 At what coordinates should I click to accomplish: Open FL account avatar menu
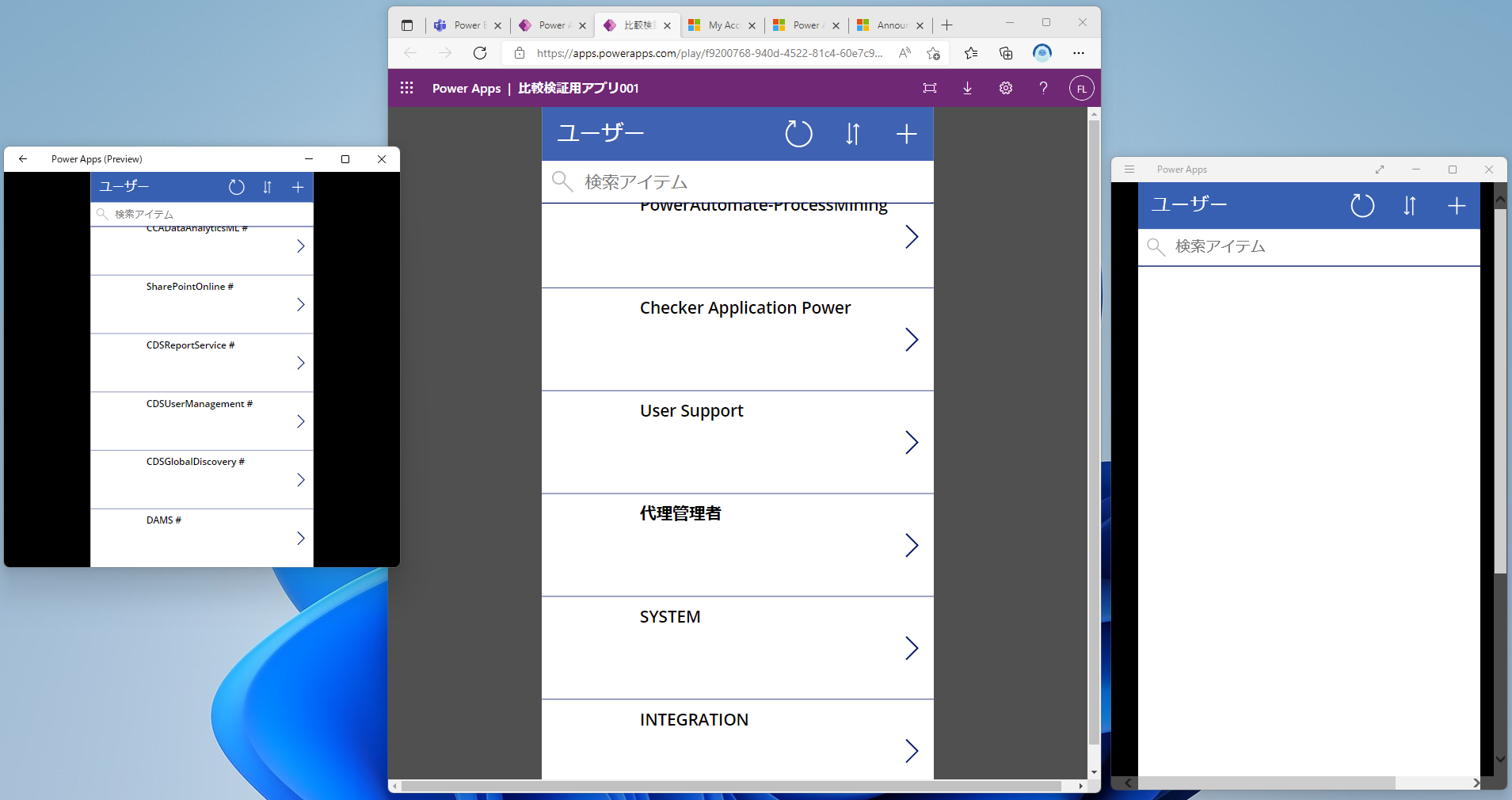pyautogui.click(x=1082, y=88)
